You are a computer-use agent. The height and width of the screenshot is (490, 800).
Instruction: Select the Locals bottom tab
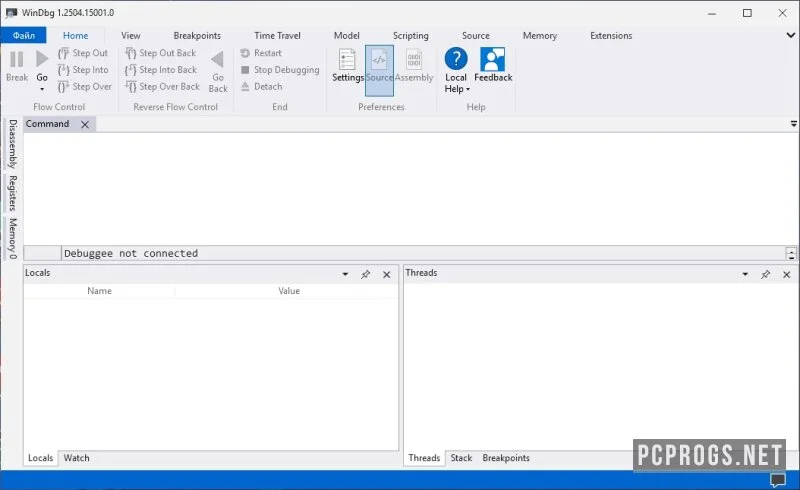pyautogui.click(x=40, y=458)
